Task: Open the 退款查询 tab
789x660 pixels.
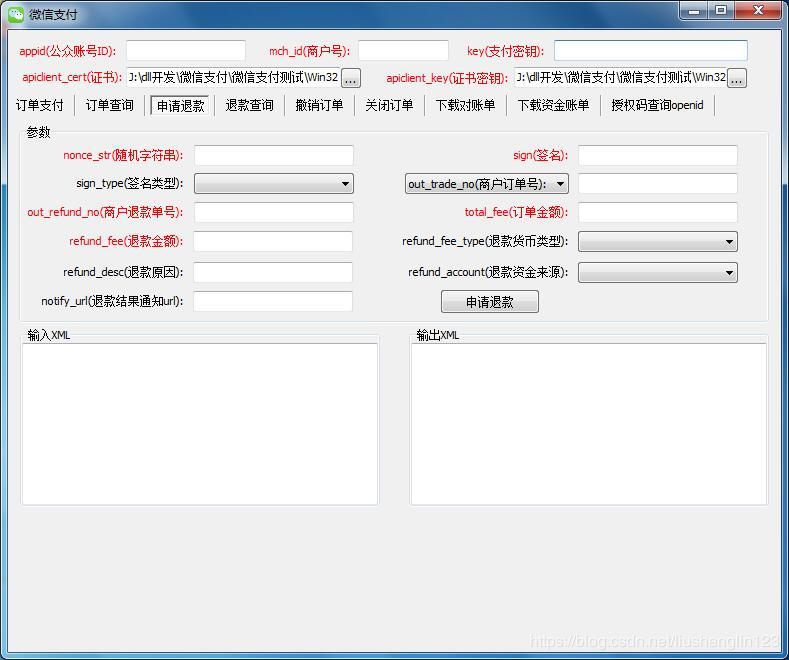Action: click(250, 105)
